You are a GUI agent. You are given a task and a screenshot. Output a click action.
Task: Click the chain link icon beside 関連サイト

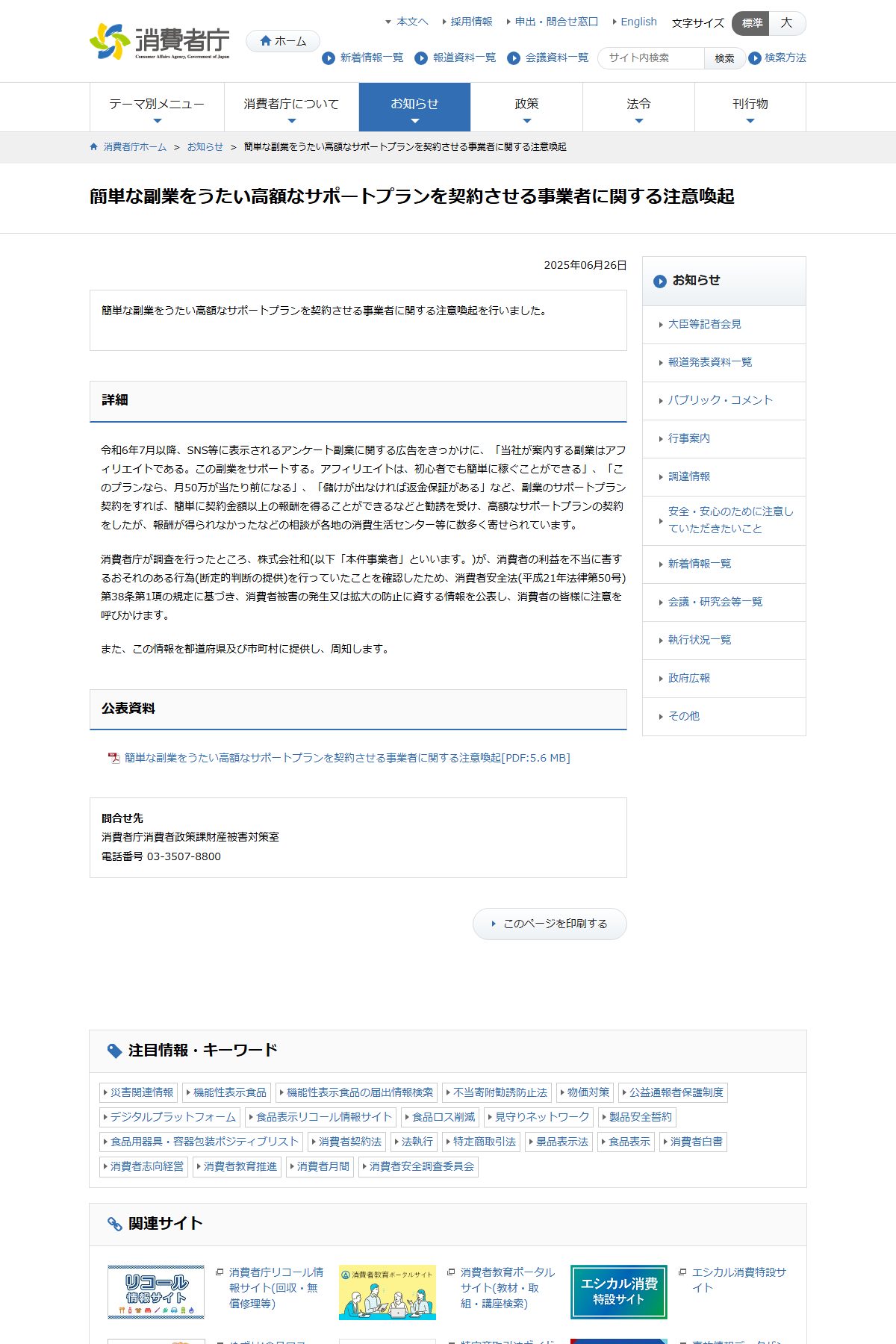[x=114, y=1224]
